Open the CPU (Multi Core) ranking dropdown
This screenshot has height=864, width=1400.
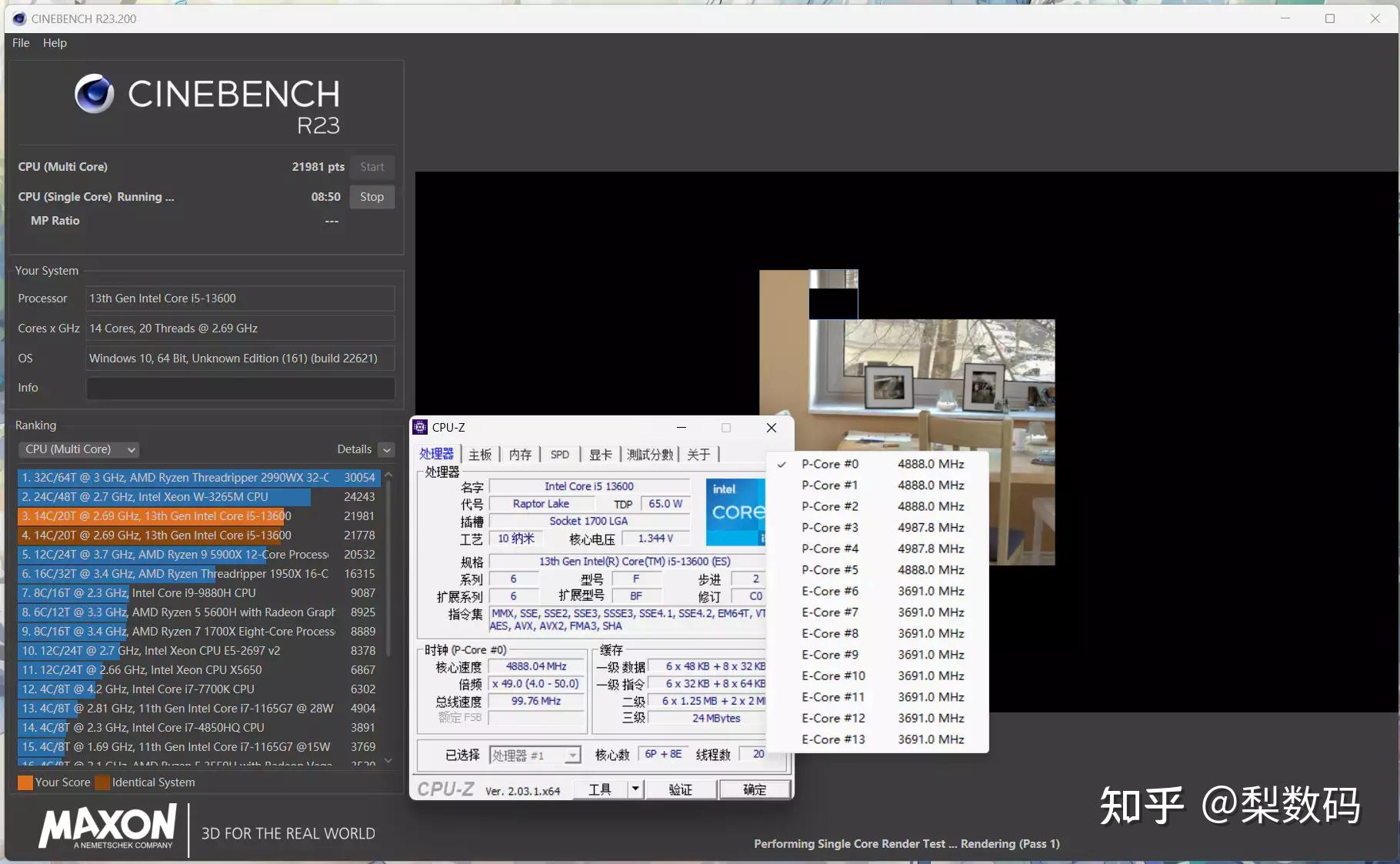tap(77, 449)
